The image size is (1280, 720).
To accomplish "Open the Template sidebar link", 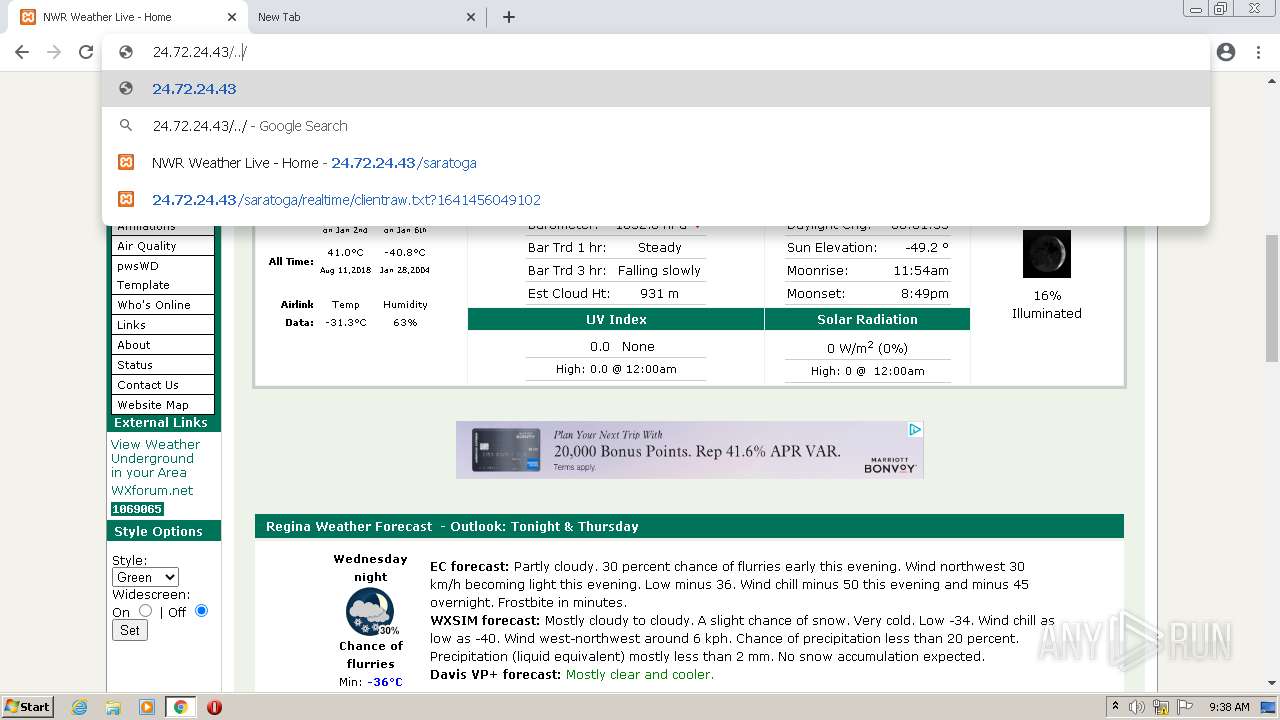I will pos(163,285).
